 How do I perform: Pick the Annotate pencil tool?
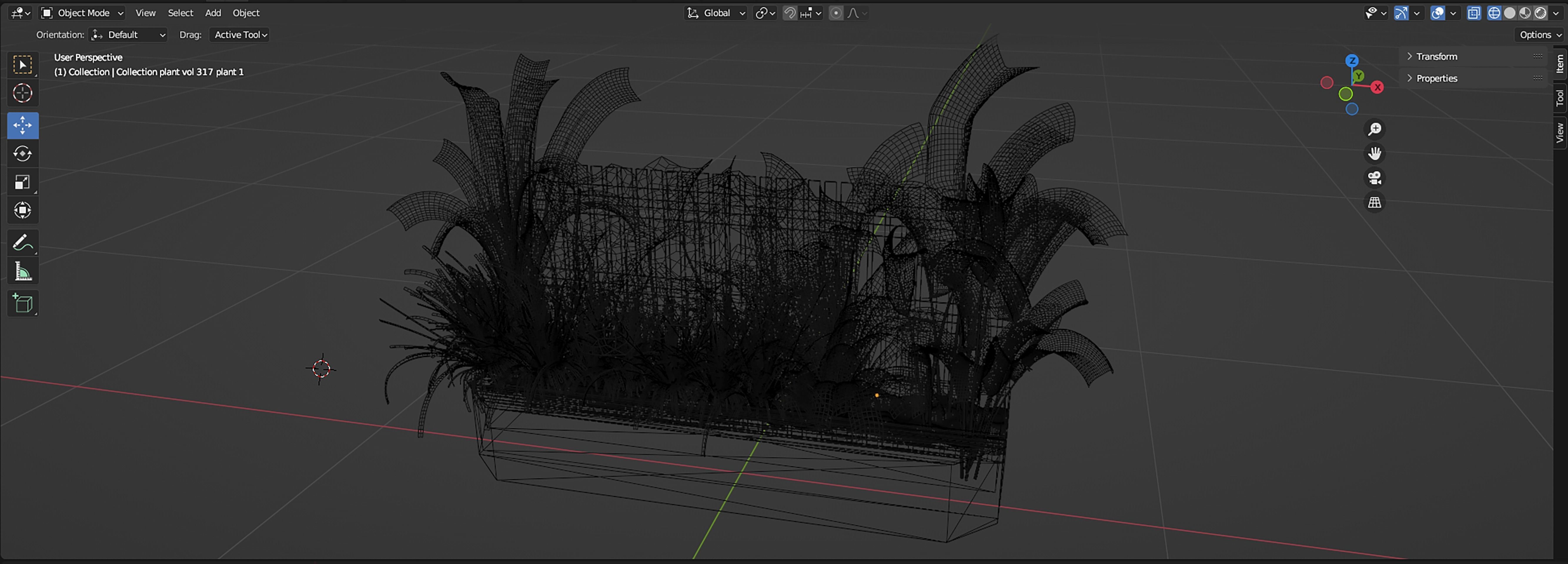(x=23, y=243)
